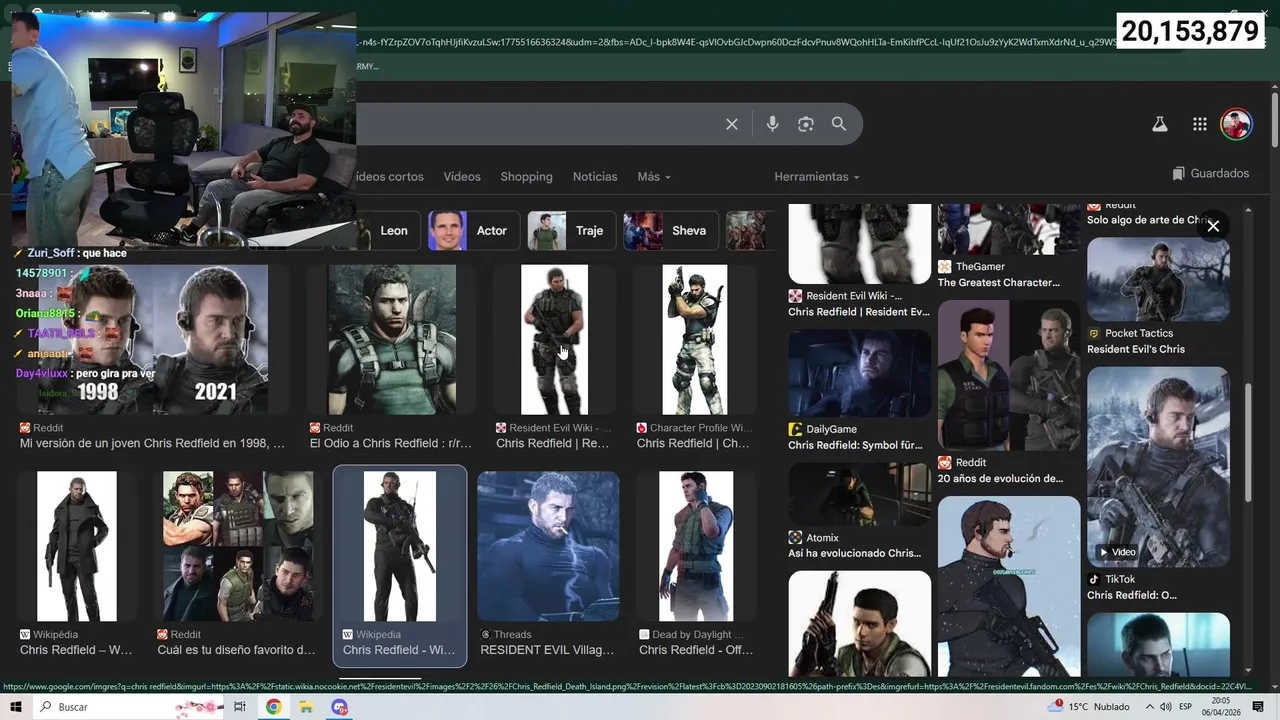The width and height of the screenshot is (1280, 720).
Task: Select the Leon filter chip
Action: click(388, 231)
